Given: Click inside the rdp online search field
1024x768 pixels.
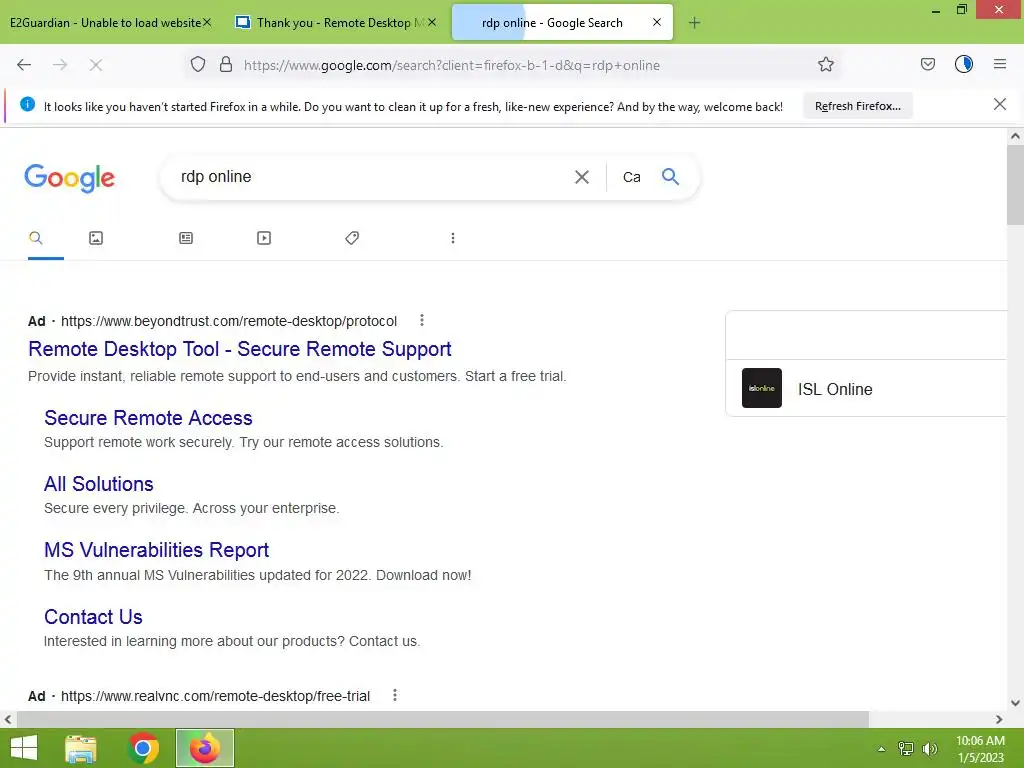Looking at the screenshot, I should [366, 177].
